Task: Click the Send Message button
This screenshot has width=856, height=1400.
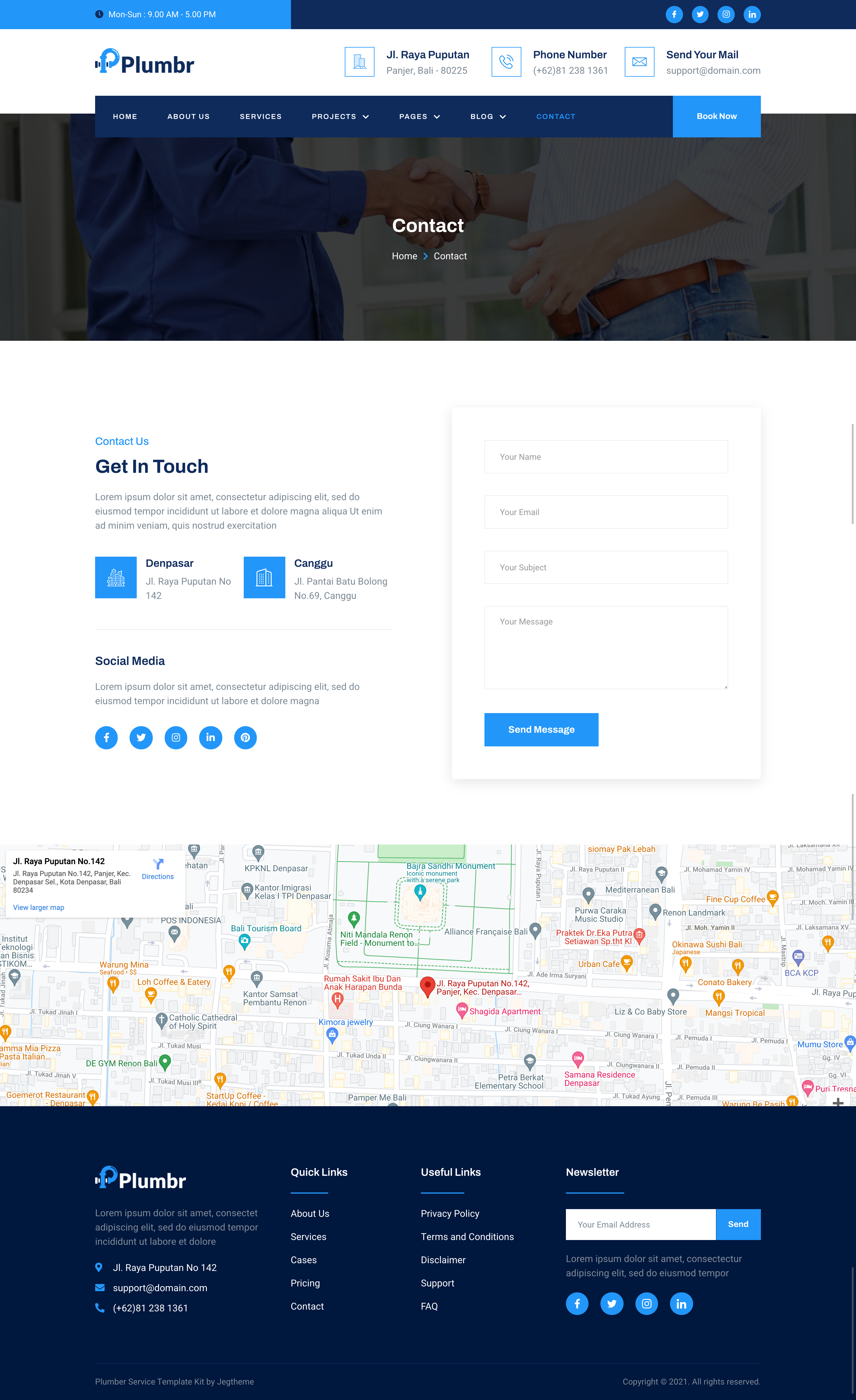Action: pyautogui.click(x=541, y=729)
